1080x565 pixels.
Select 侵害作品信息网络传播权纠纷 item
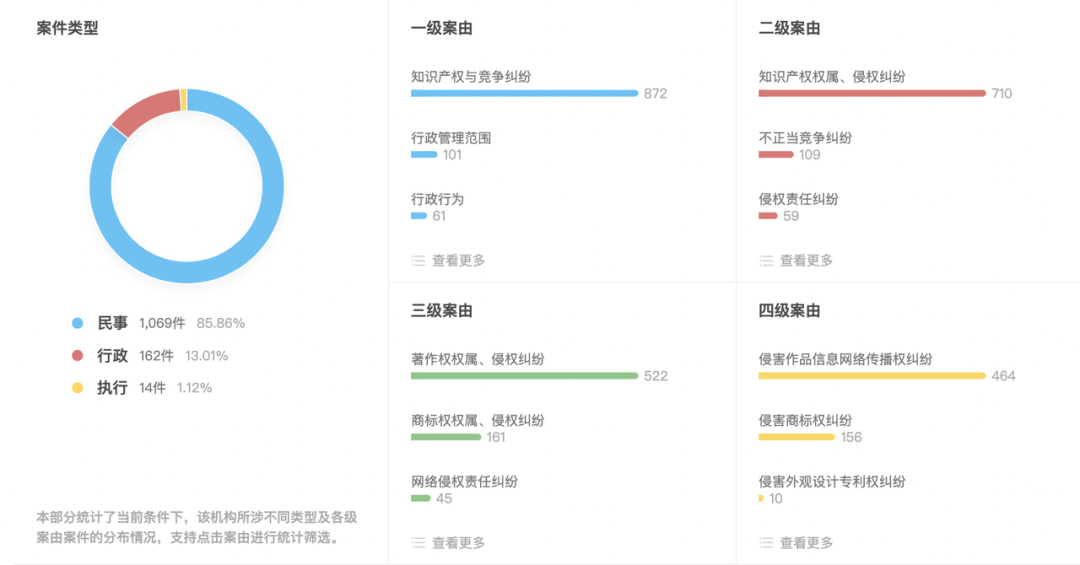pyautogui.click(x=846, y=359)
